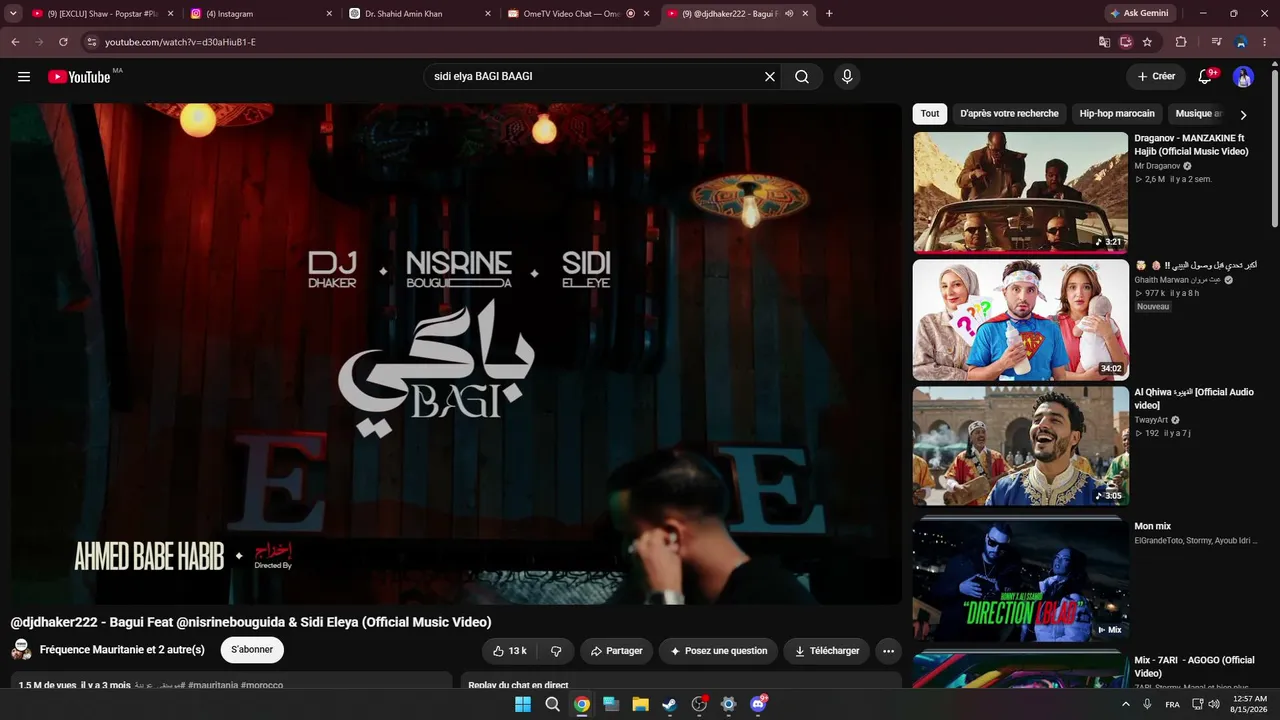Open more actions for the video
This screenshot has height=720, width=1280.
coord(888,651)
